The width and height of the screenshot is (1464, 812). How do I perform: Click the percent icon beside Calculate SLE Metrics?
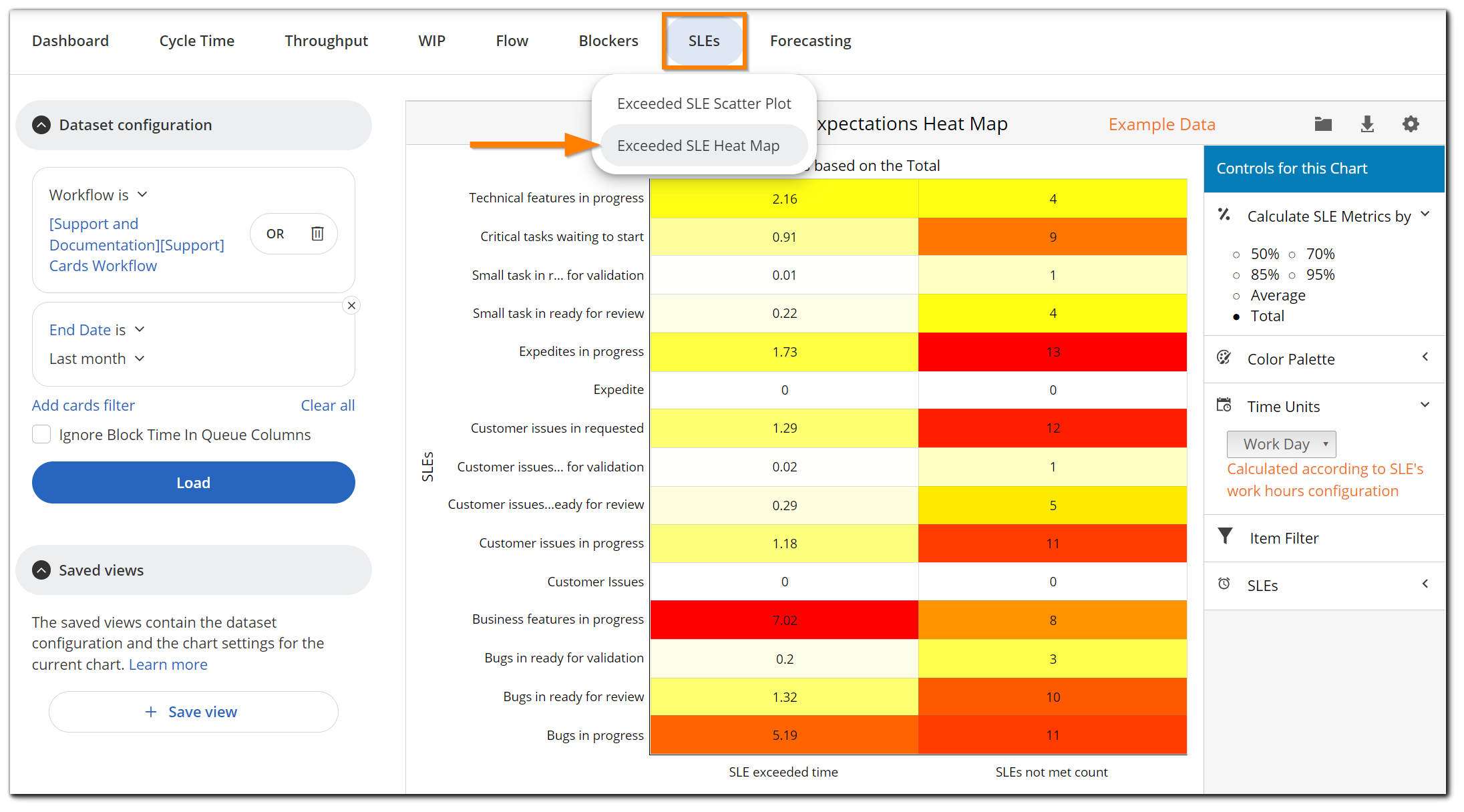1224,214
